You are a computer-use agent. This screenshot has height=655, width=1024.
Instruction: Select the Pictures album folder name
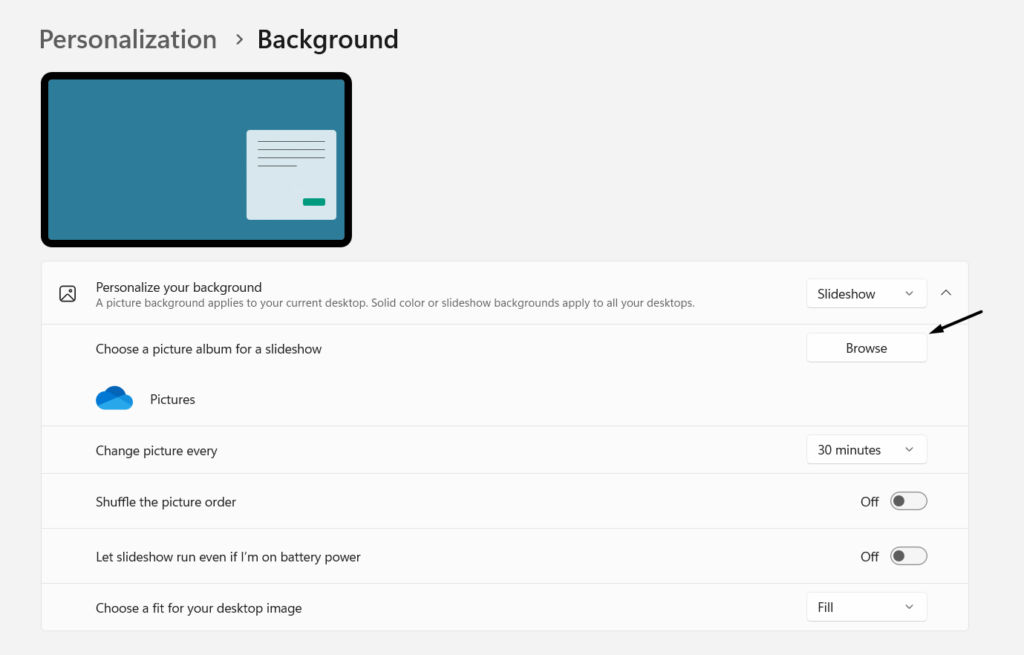[x=172, y=400]
